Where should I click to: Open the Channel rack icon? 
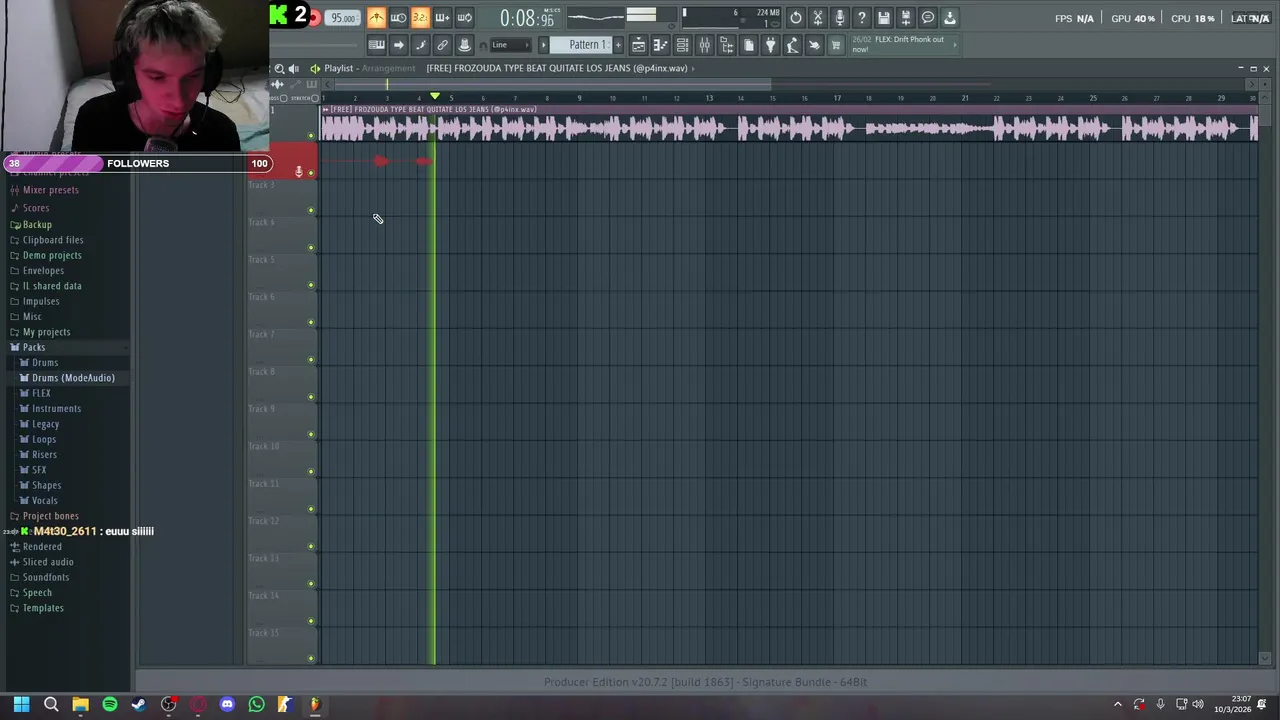point(682,45)
